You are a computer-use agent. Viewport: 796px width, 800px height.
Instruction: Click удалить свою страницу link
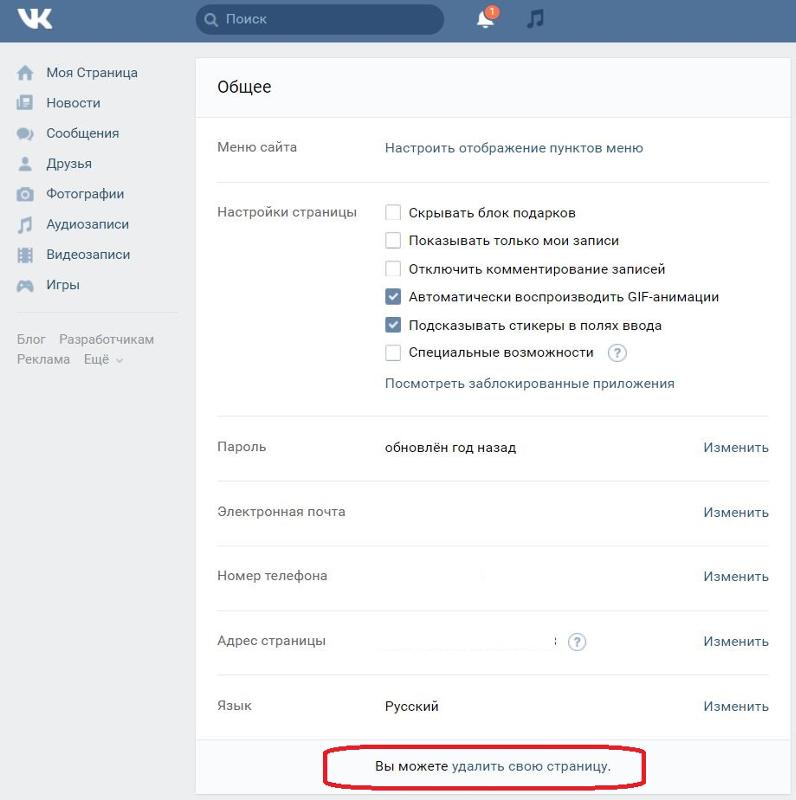(x=530, y=767)
